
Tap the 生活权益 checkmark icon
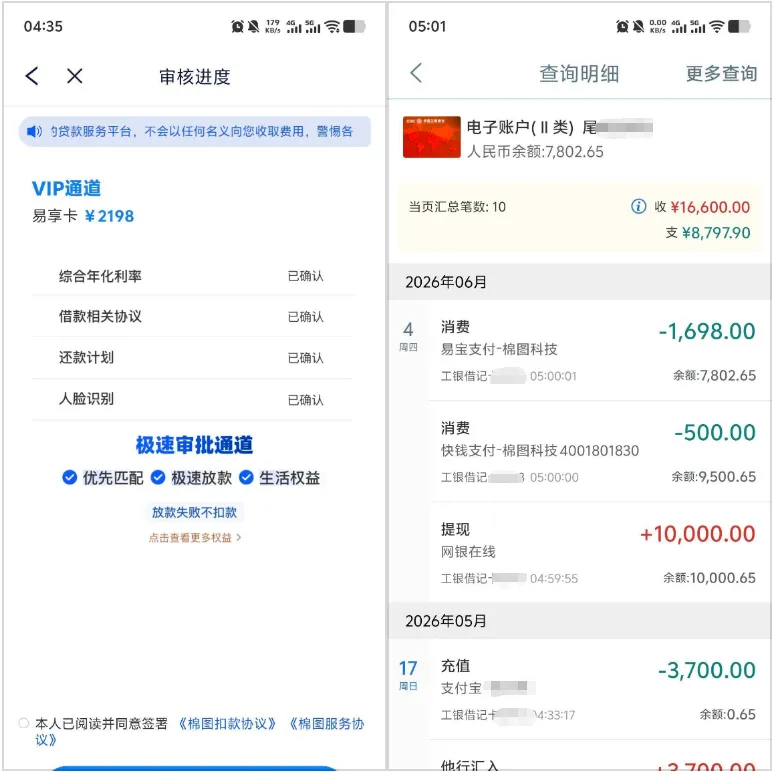coord(246,477)
